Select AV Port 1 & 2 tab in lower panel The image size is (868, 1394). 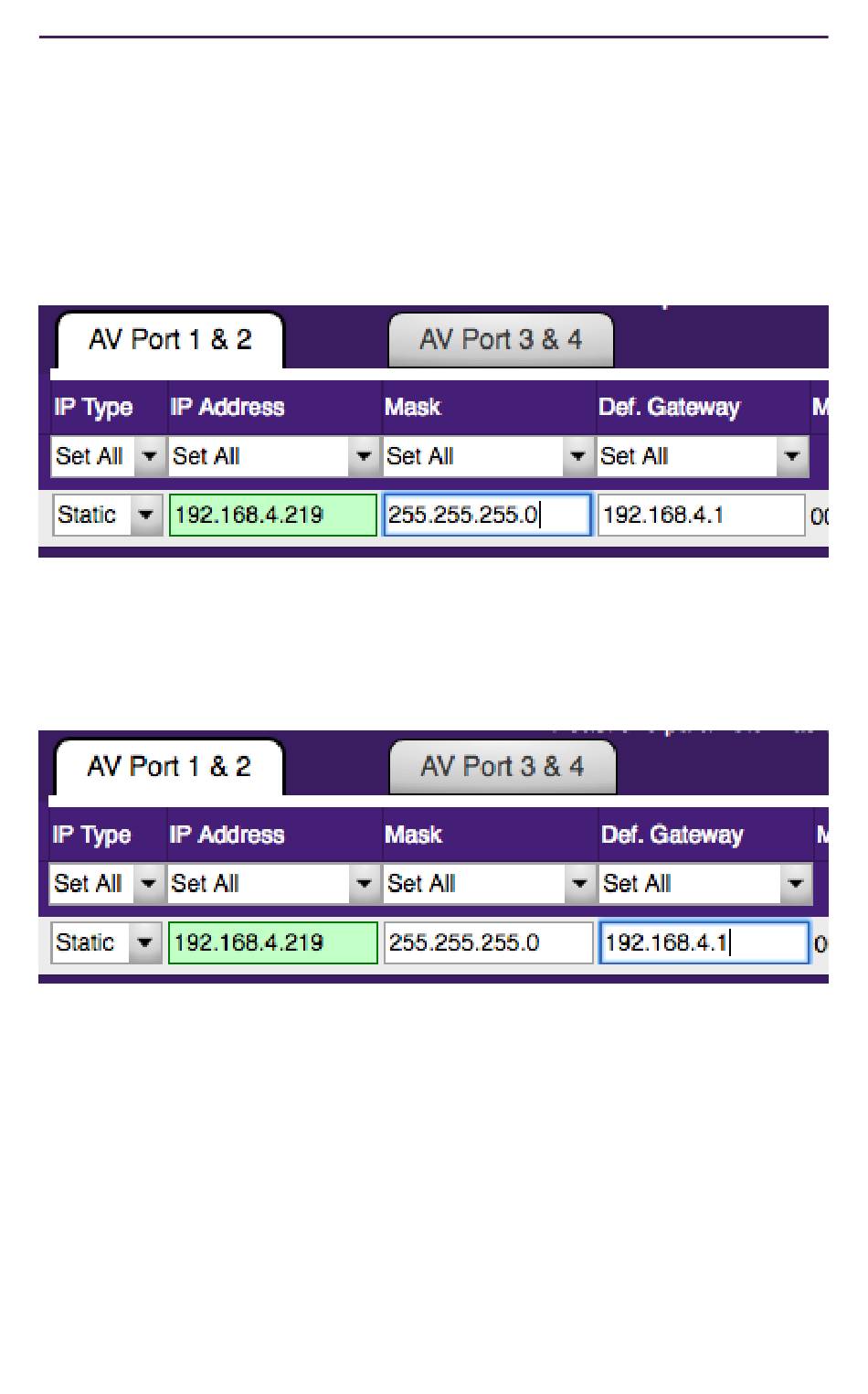point(169,767)
